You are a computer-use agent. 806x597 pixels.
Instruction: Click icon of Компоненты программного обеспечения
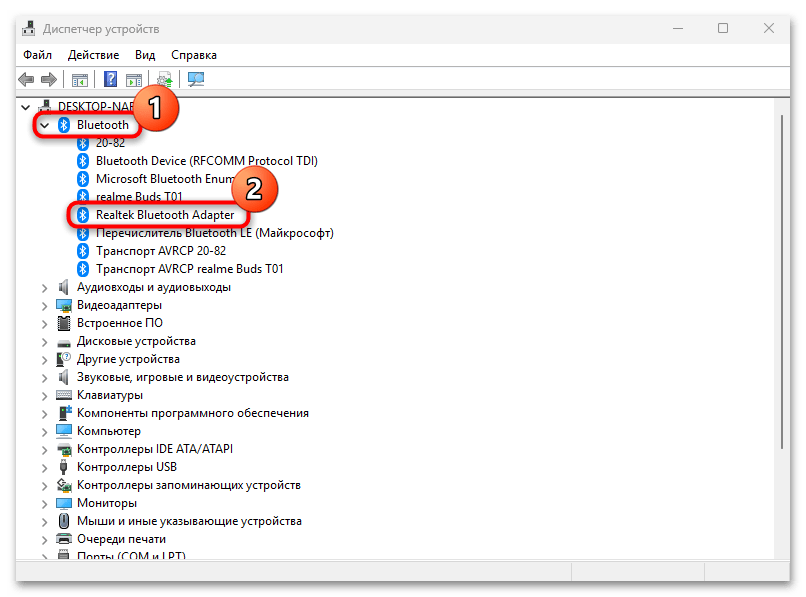(65, 413)
